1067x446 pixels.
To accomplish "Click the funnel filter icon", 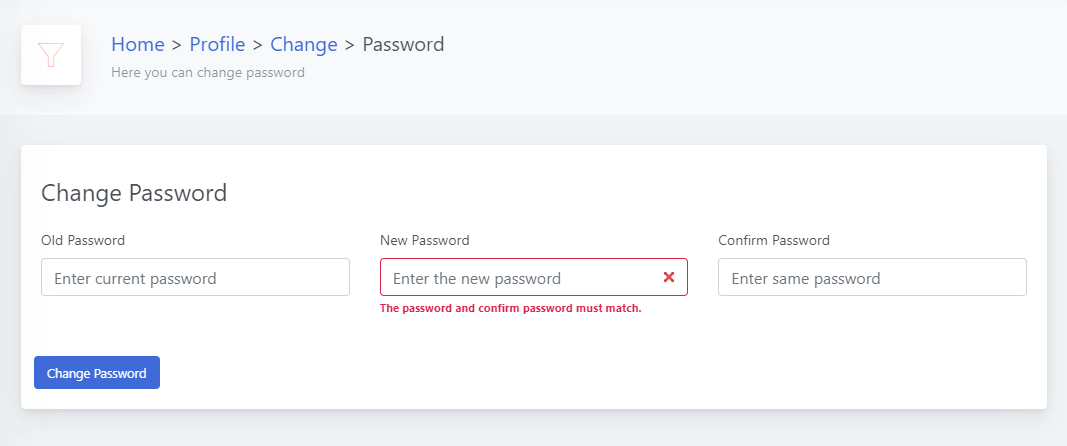I will [x=51, y=55].
